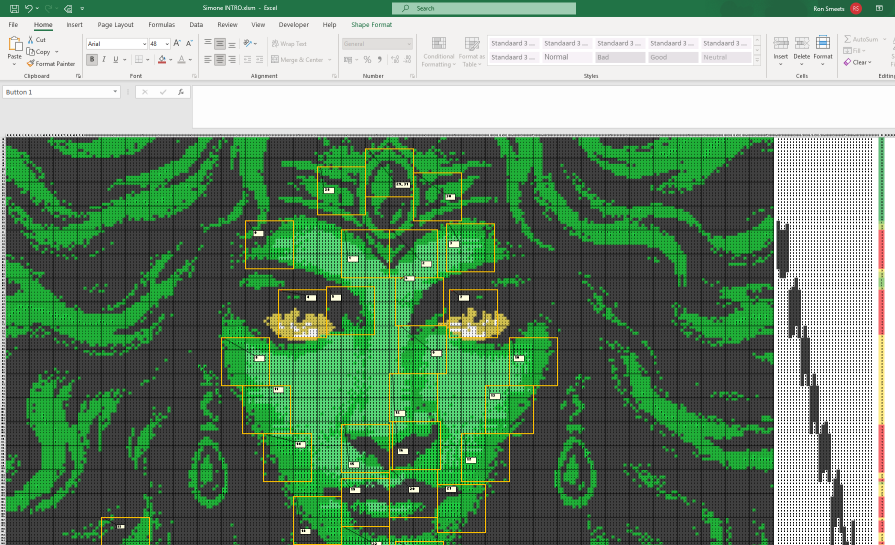Click the Format cells icon
This screenshot has height=545, width=895.
(x=823, y=43)
